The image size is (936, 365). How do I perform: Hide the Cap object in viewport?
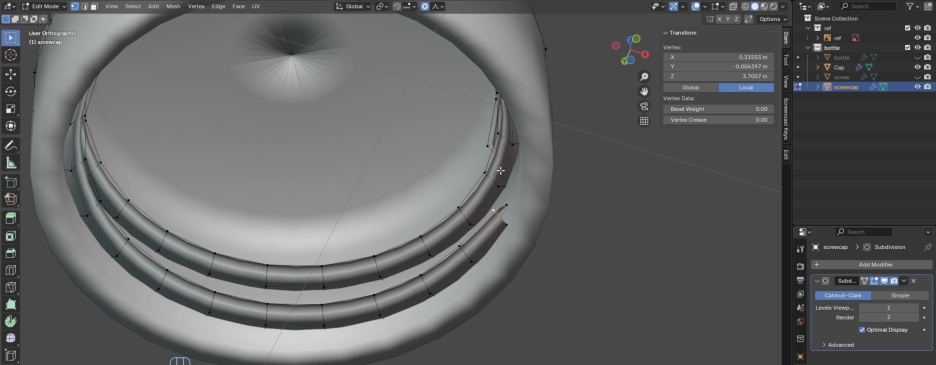point(917,68)
